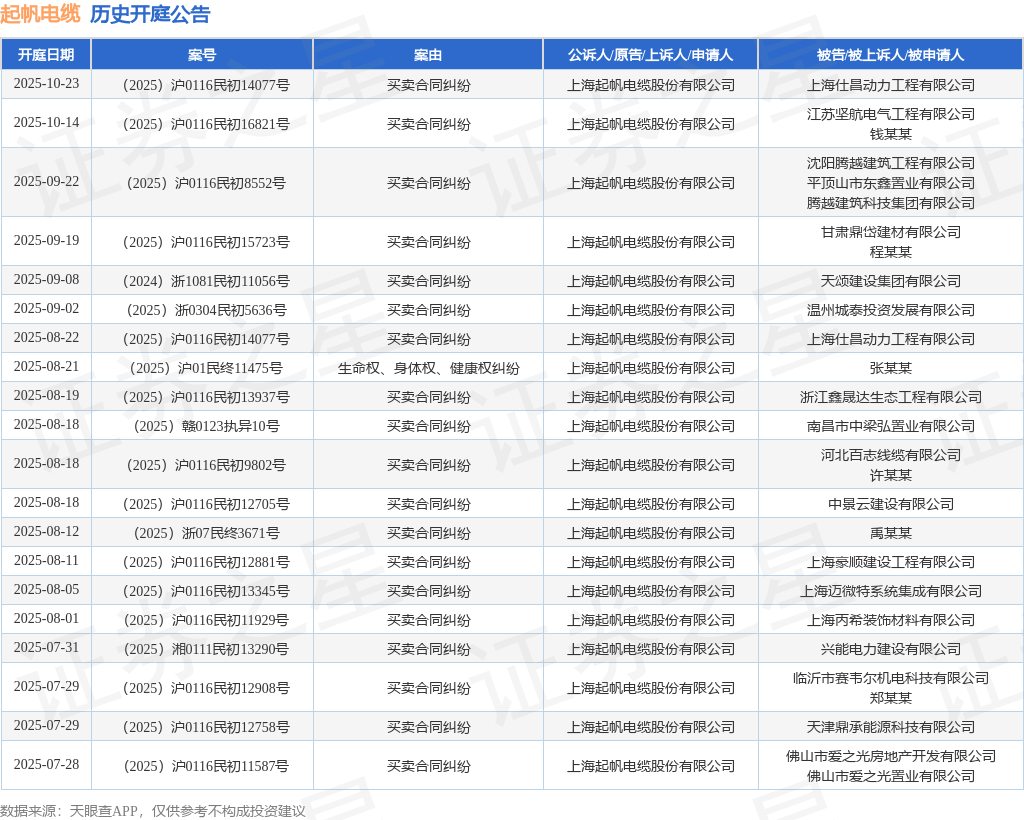
Task: Select the 案由 column header
Action: click(x=428, y=55)
